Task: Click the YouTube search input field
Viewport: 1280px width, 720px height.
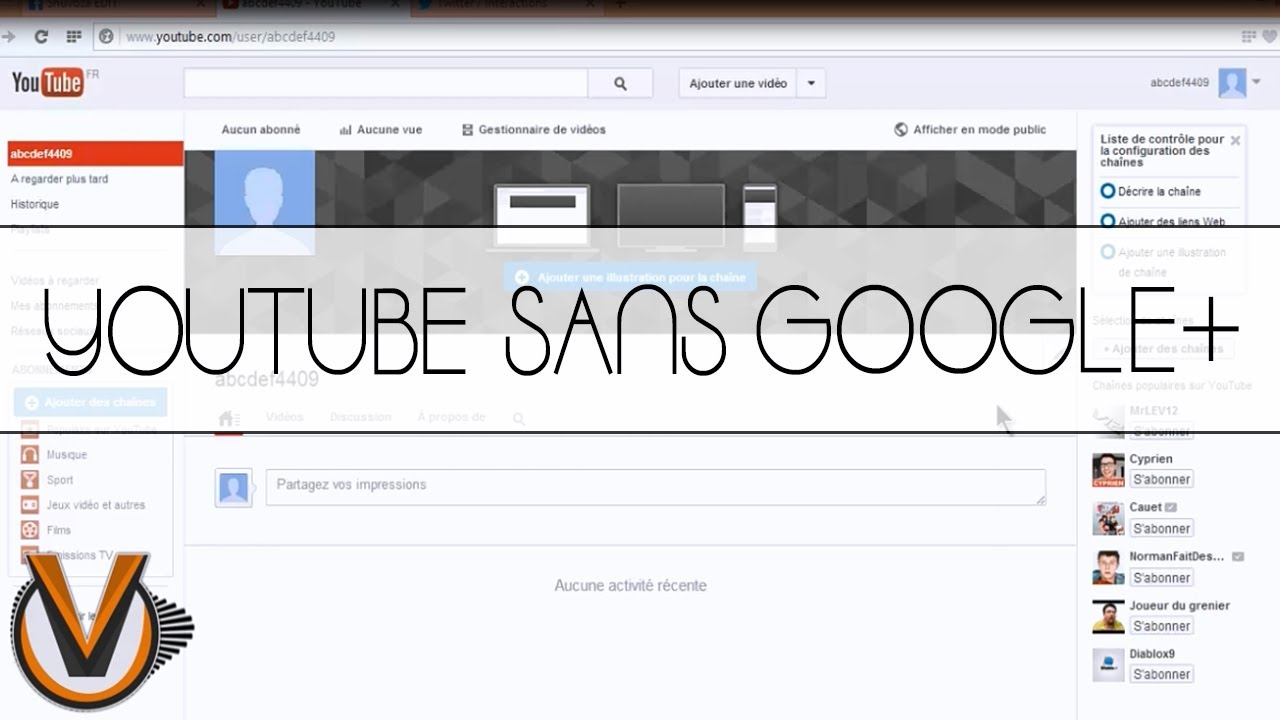Action: (x=386, y=84)
